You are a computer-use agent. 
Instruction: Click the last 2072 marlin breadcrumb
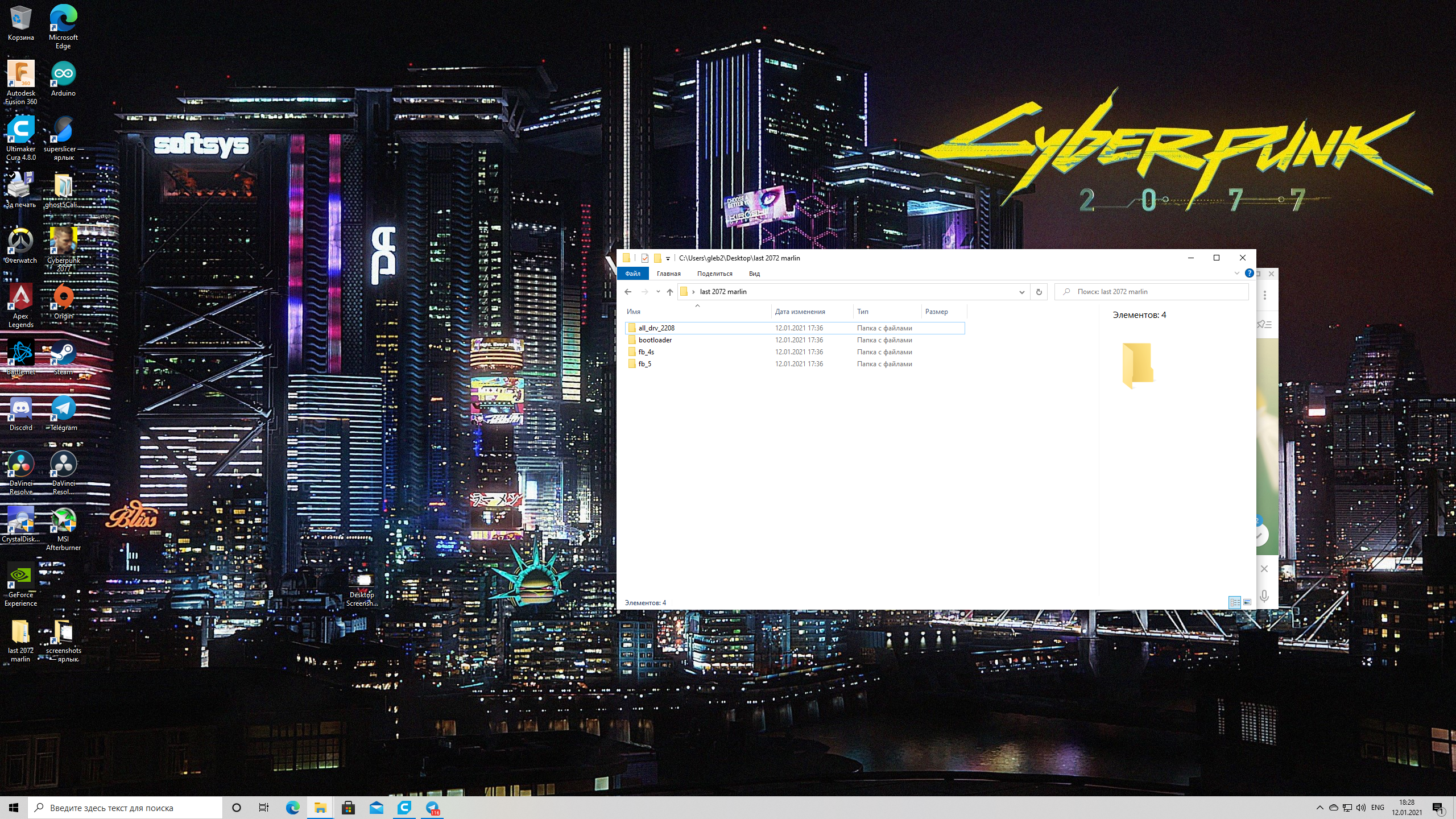pos(723,292)
